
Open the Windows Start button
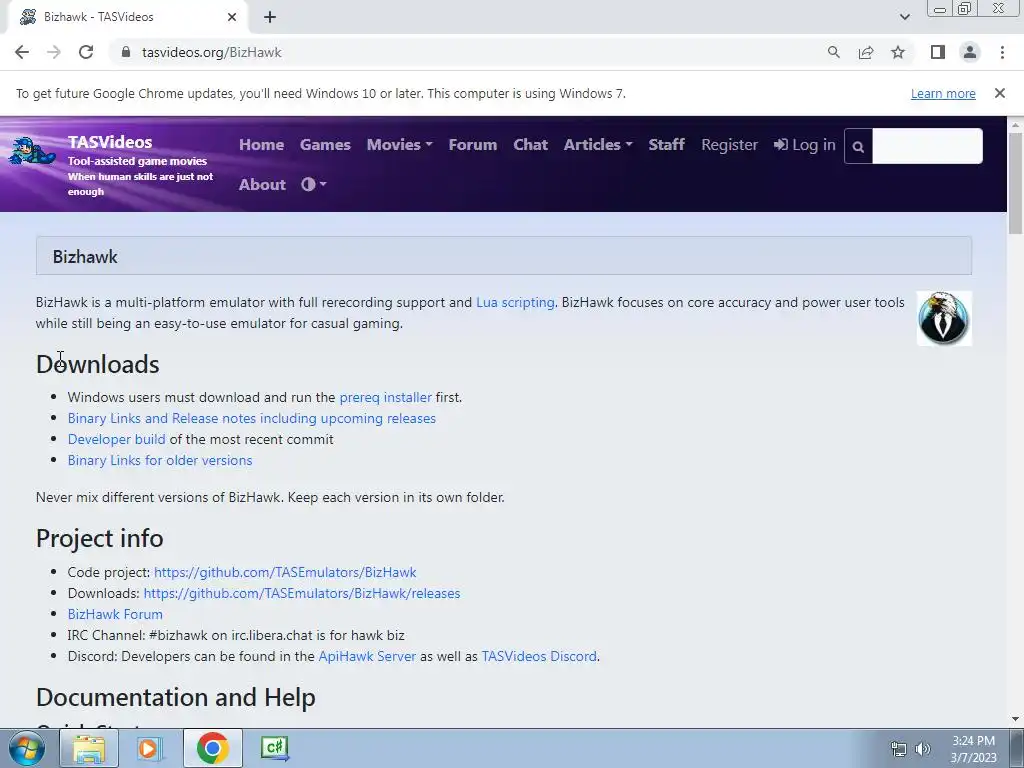(27, 748)
